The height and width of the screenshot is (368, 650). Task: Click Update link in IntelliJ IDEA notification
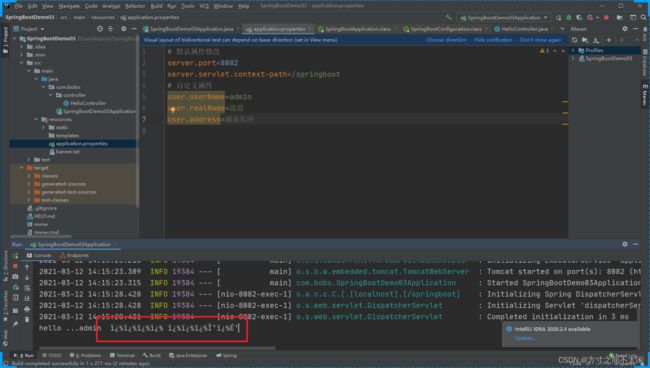525,338
